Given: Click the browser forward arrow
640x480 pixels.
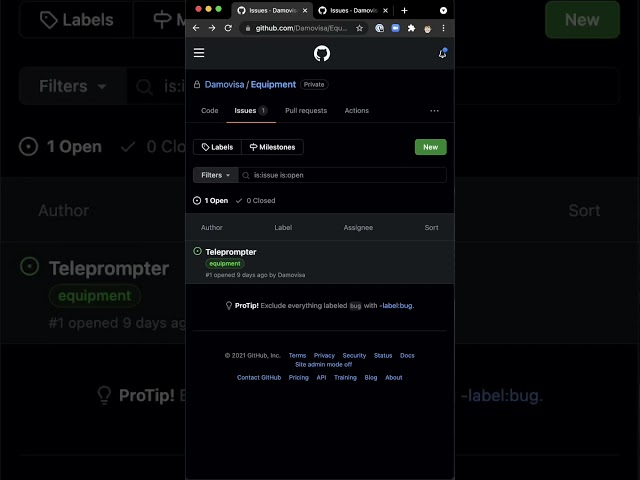Looking at the screenshot, I should click(x=212, y=28).
